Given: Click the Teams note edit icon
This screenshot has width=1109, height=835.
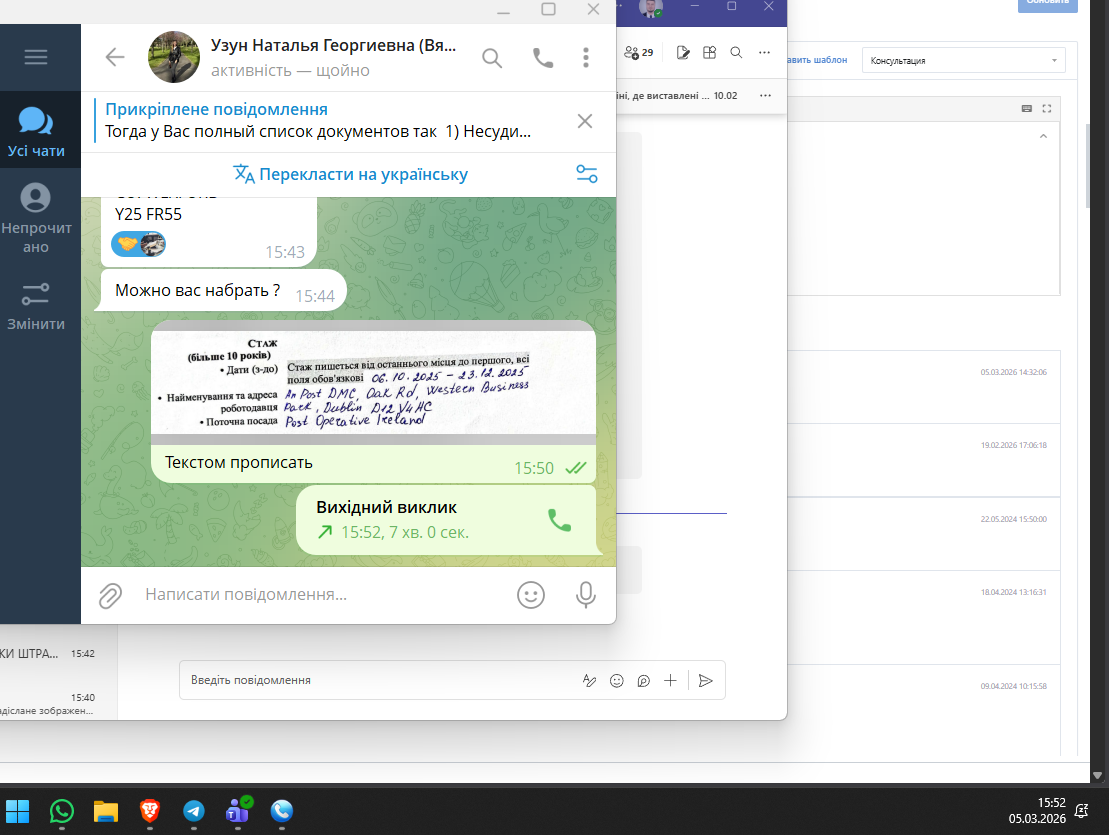Looking at the screenshot, I should (x=683, y=52).
